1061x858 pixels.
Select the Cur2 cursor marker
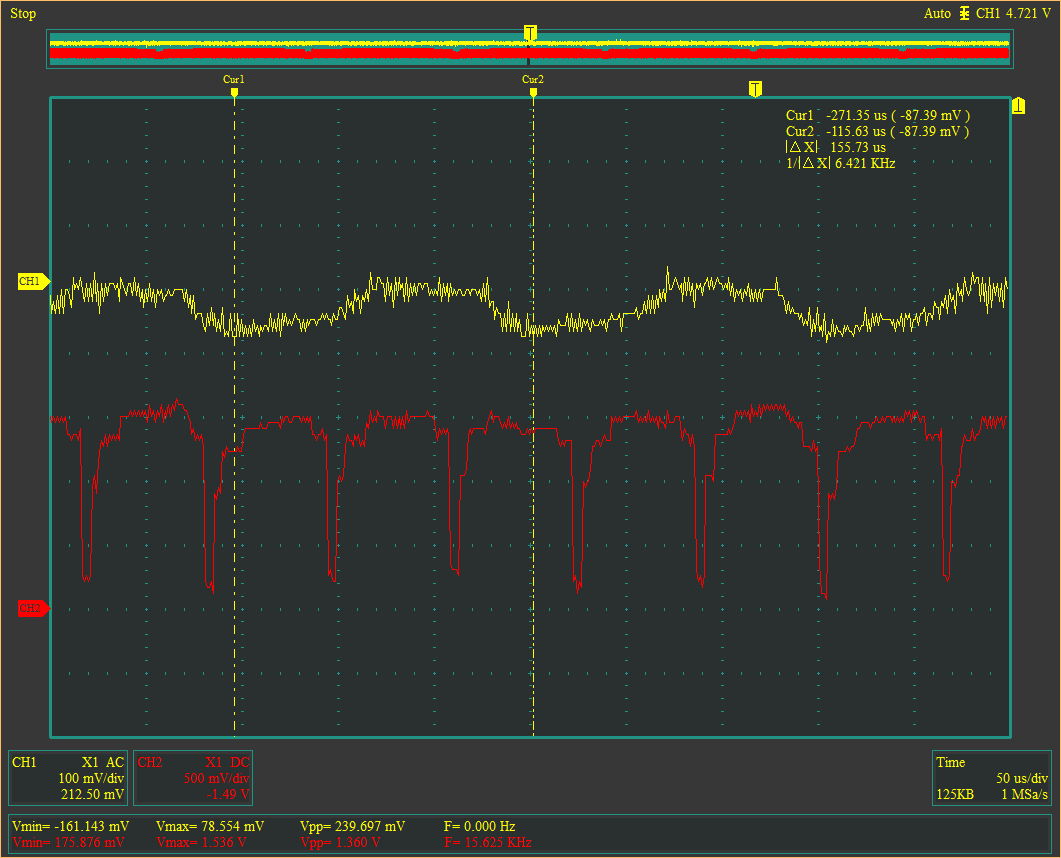coord(533,92)
